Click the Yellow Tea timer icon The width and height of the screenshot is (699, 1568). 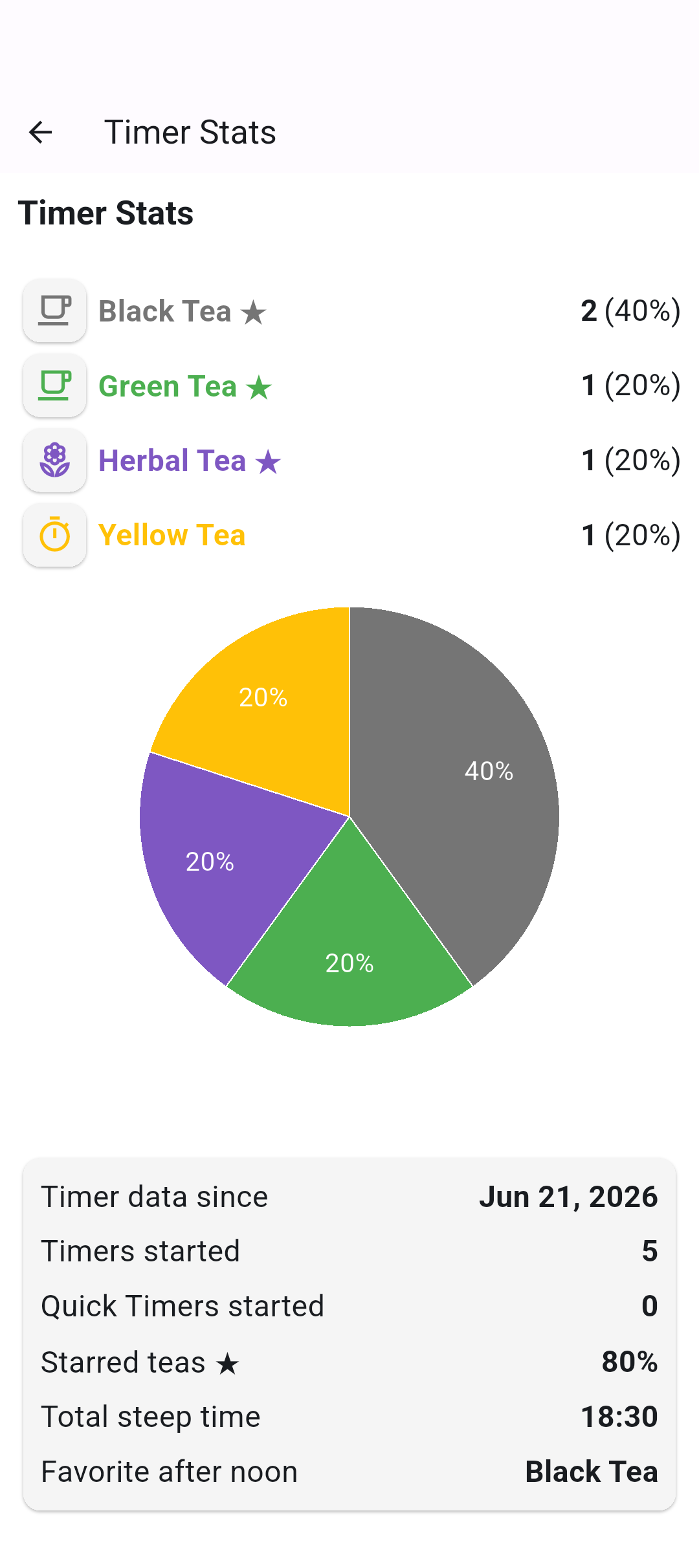coord(55,535)
